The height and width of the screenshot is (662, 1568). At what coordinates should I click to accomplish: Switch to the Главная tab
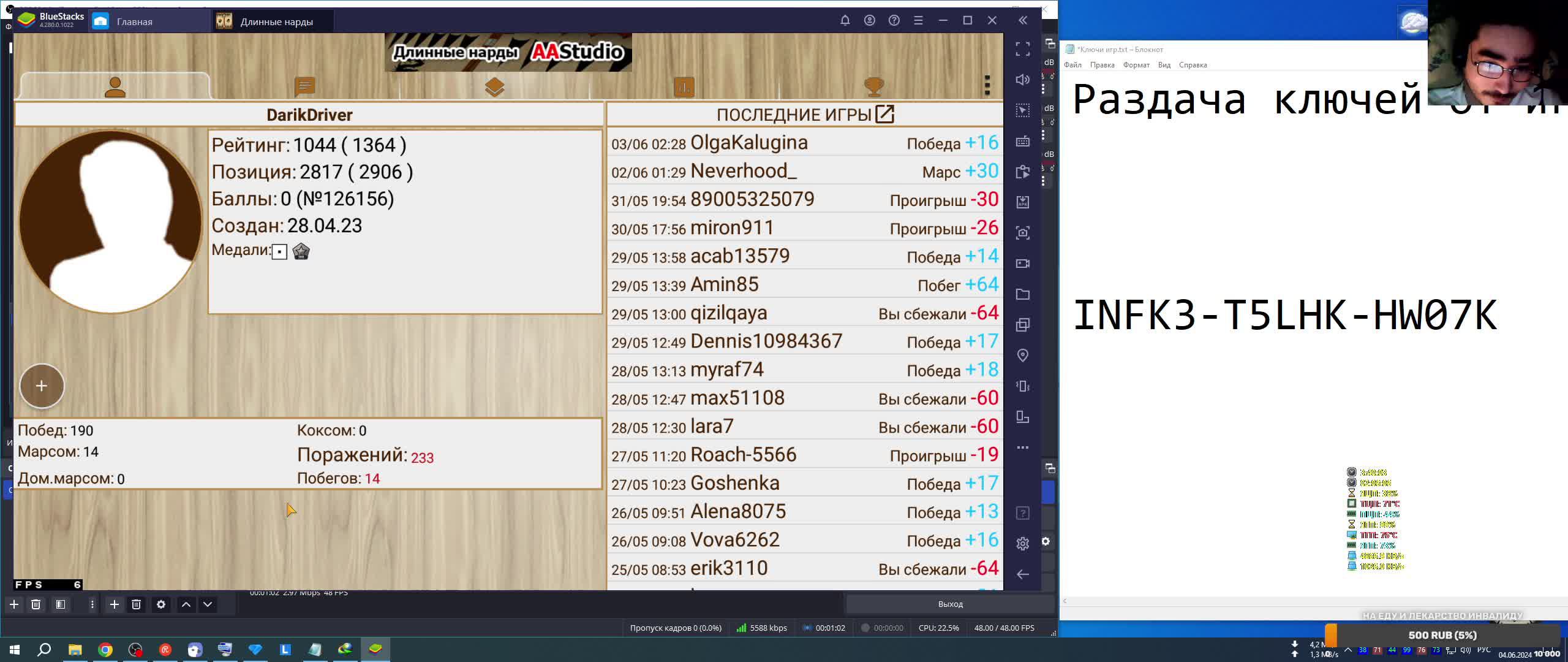tap(134, 21)
